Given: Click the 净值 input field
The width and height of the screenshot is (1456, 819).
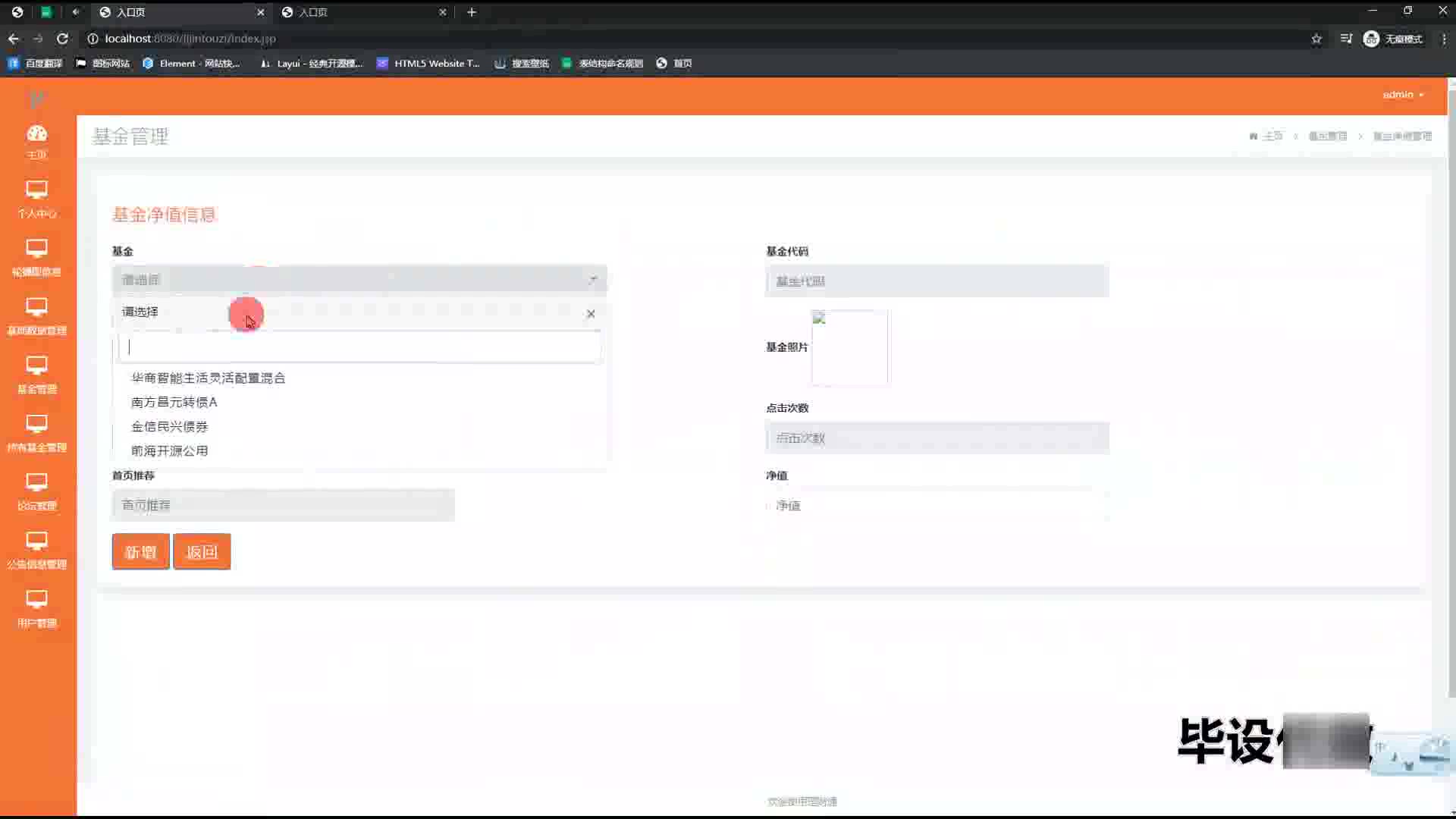Looking at the screenshot, I should pyautogui.click(x=937, y=505).
